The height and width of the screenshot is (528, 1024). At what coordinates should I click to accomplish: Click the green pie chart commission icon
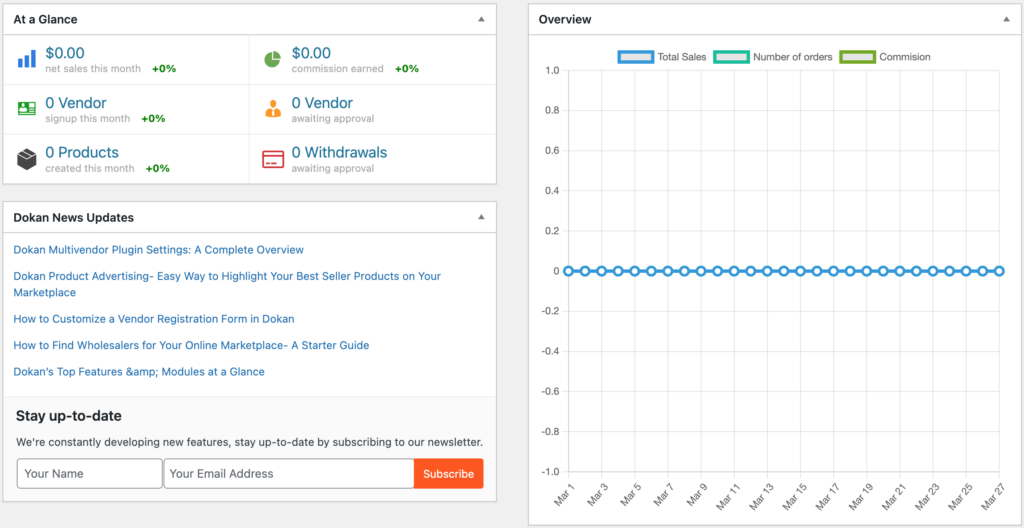[x=272, y=59]
